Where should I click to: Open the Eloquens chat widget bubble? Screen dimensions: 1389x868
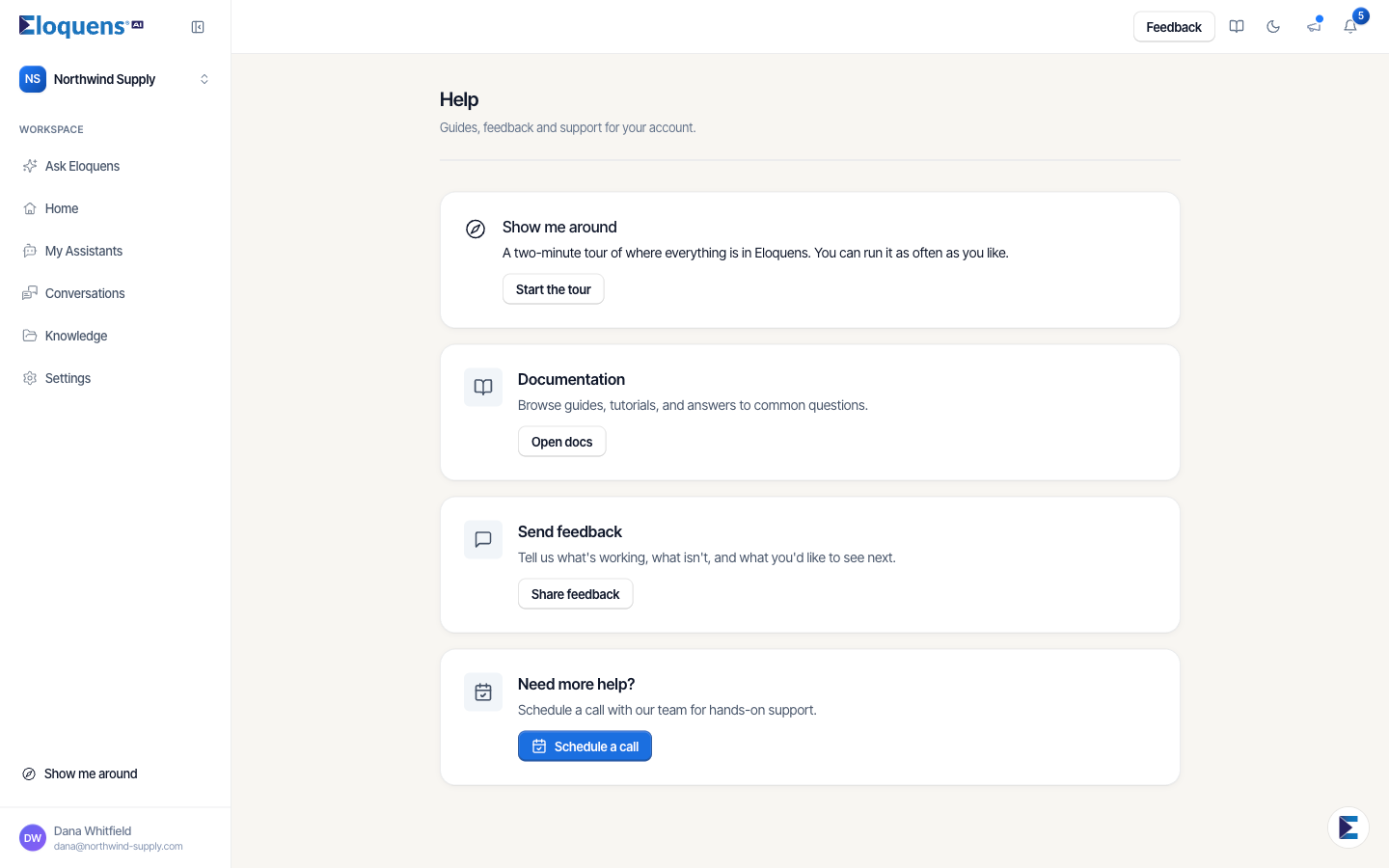pos(1348,827)
